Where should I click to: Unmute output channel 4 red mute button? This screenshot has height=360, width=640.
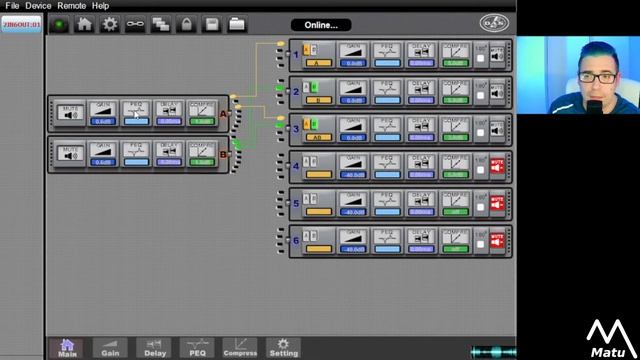click(x=497, y=166)
